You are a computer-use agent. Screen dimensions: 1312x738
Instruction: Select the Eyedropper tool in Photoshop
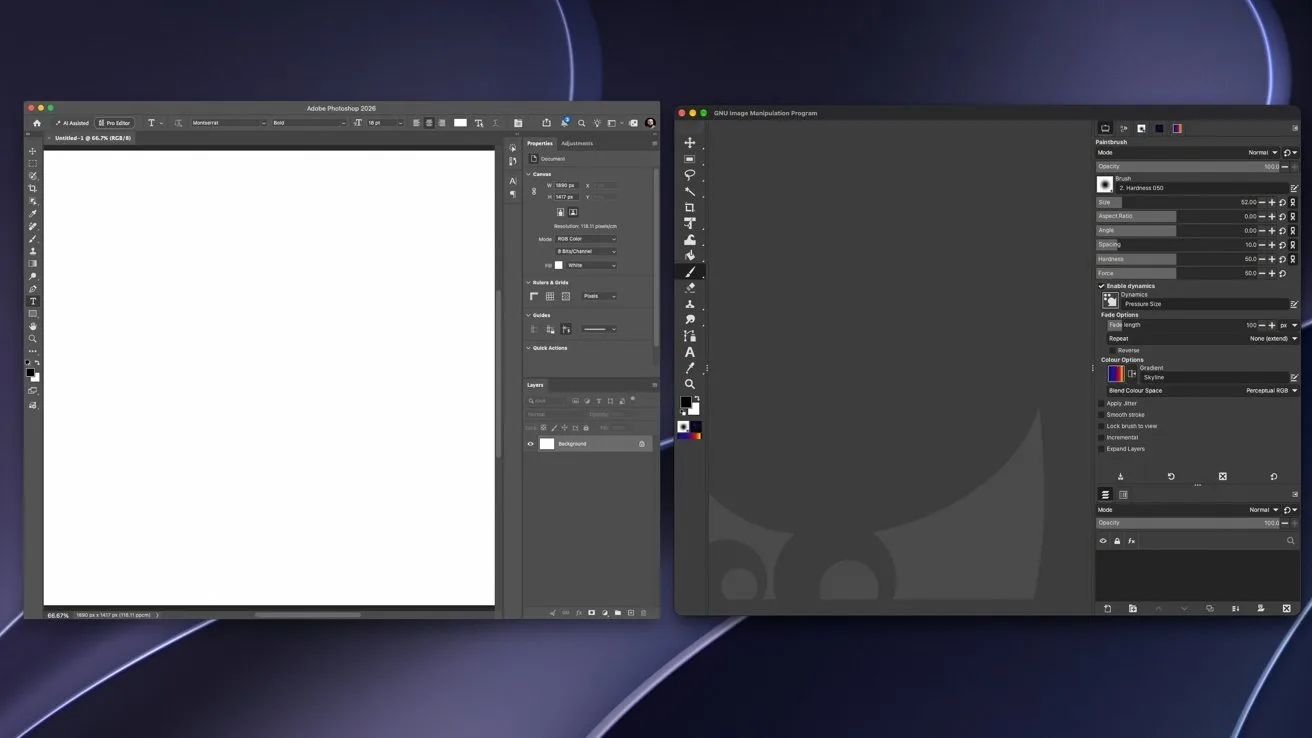(x=33, y=213)
